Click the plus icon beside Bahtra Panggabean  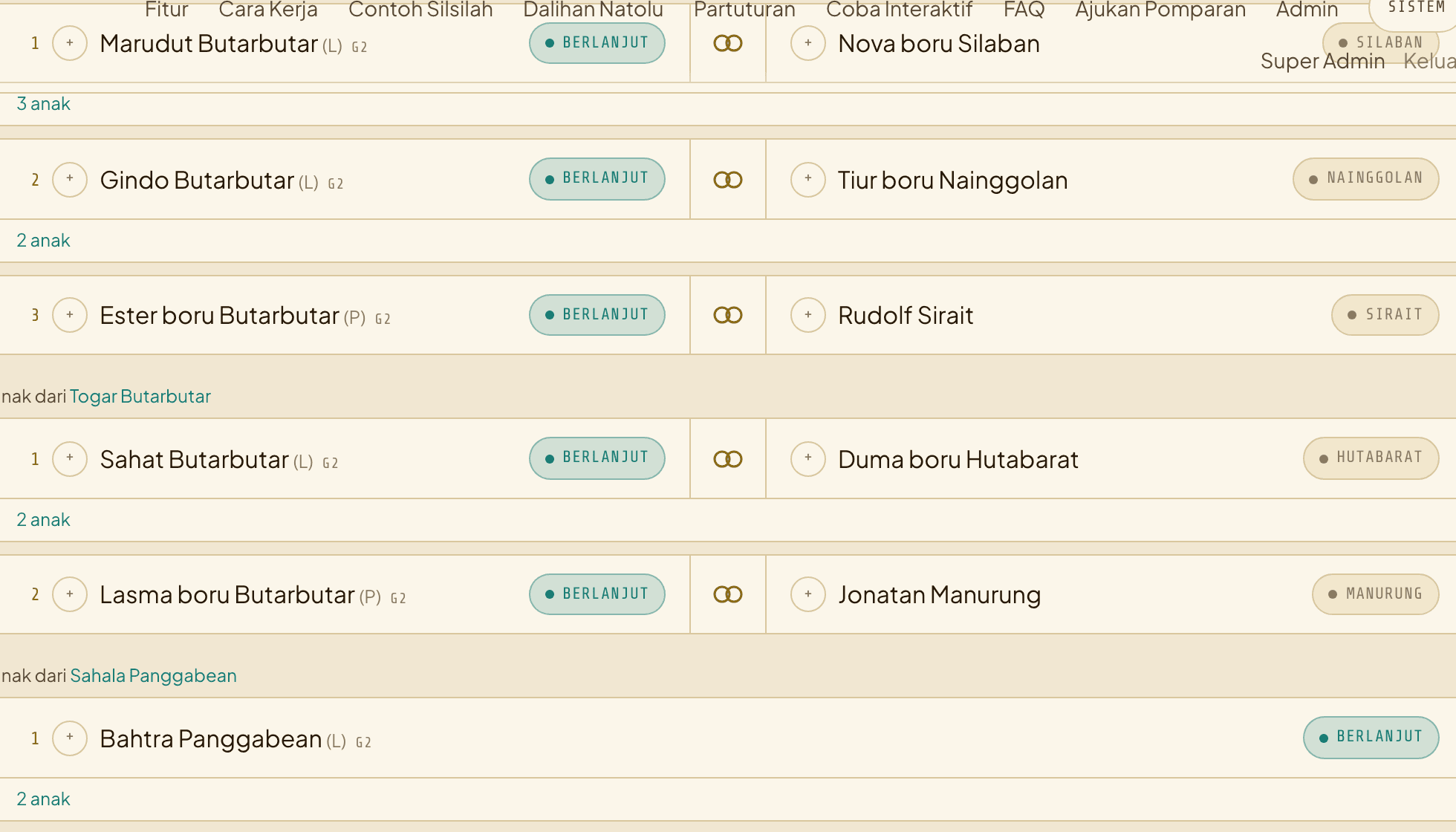click(x=70, y=738)
